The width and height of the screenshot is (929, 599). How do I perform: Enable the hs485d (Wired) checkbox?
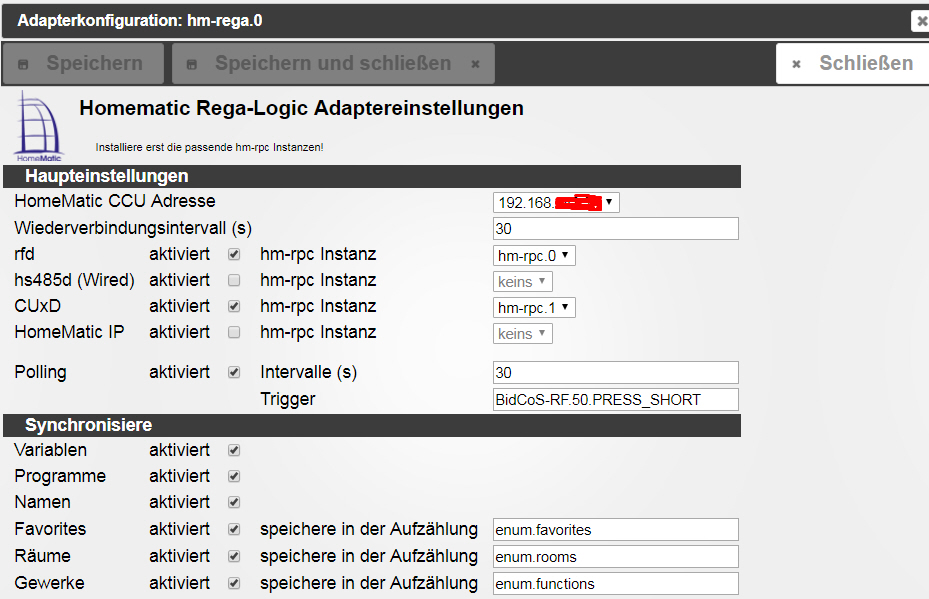[x=234, y=281]
